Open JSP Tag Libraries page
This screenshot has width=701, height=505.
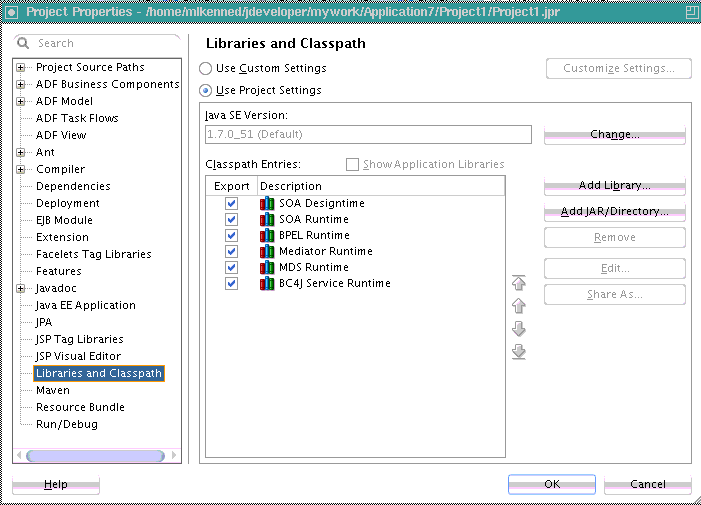click(80, 339)
